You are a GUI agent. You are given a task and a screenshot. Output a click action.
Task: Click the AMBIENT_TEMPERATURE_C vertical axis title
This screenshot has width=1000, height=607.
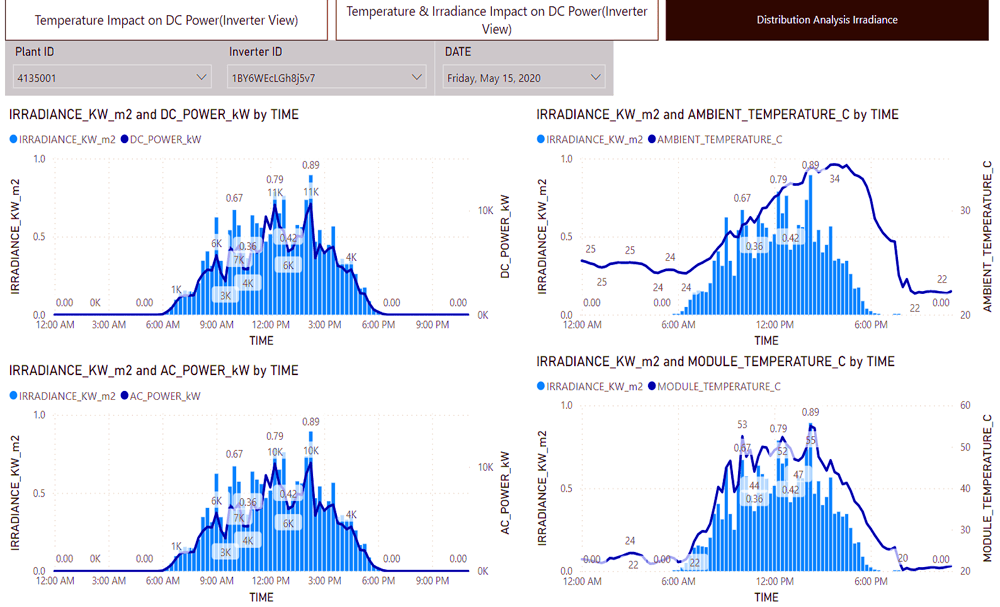coord(988,236)
